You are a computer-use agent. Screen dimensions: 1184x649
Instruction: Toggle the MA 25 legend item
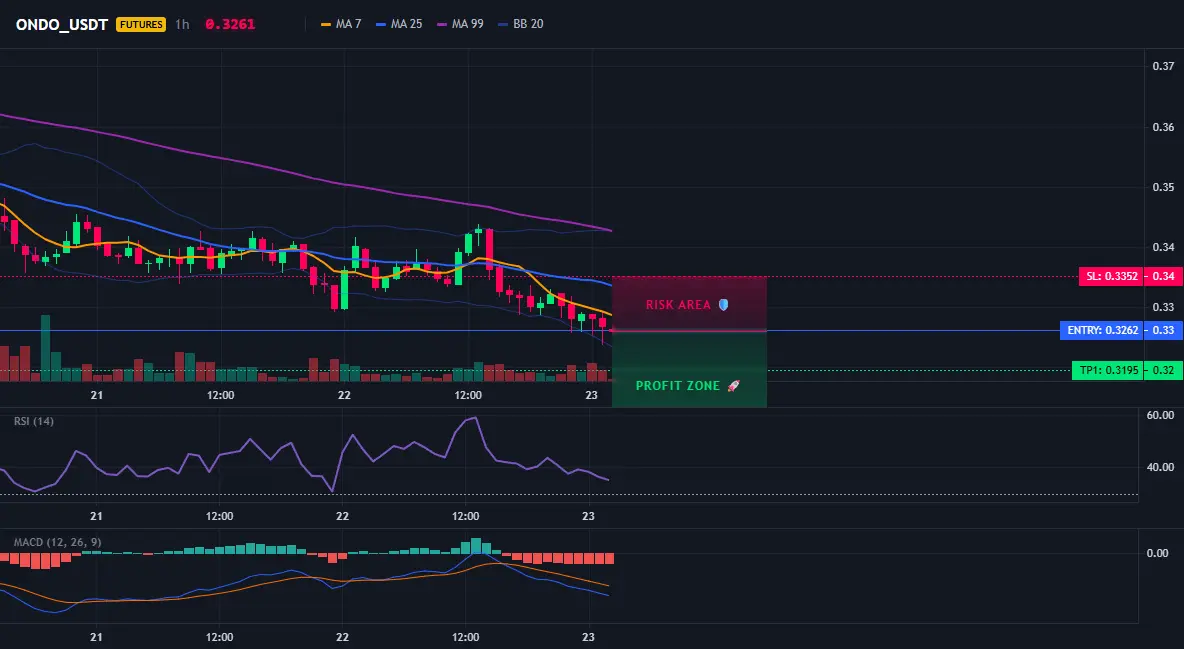(x=399, y=24)
